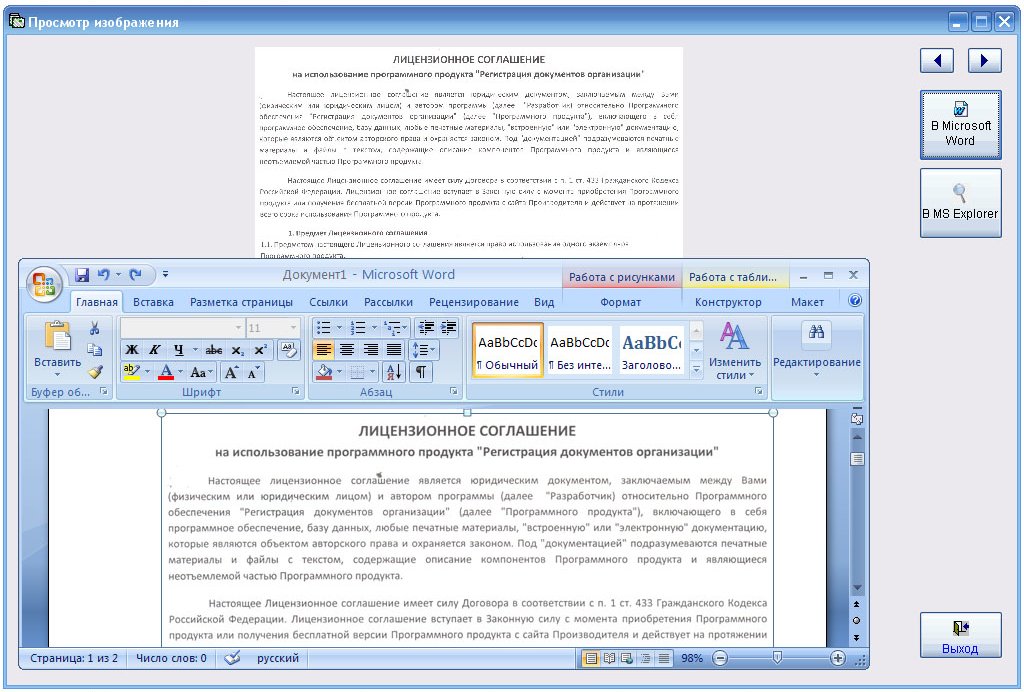The image size is (1024, 692).
Task: Toggle show paragraph marks ¶
Action: pyautogui.click(x=421, y=372)
